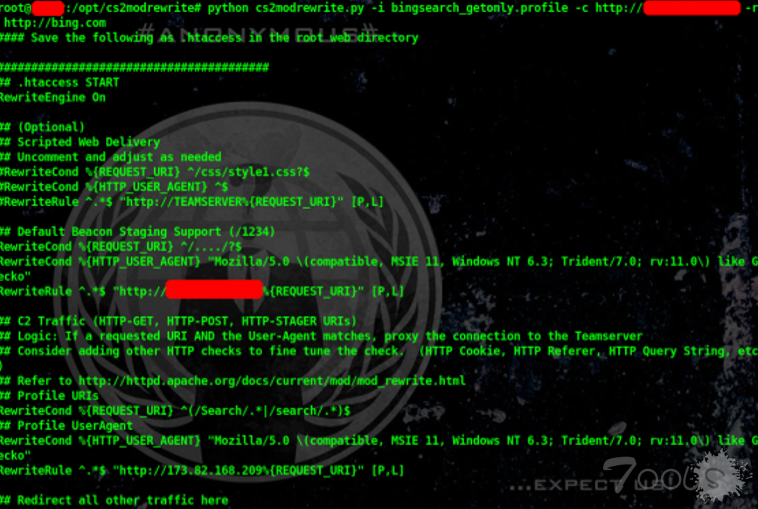Click the 'RewriteEngine On' line
758x509 pixels.
tap(53, 97)
